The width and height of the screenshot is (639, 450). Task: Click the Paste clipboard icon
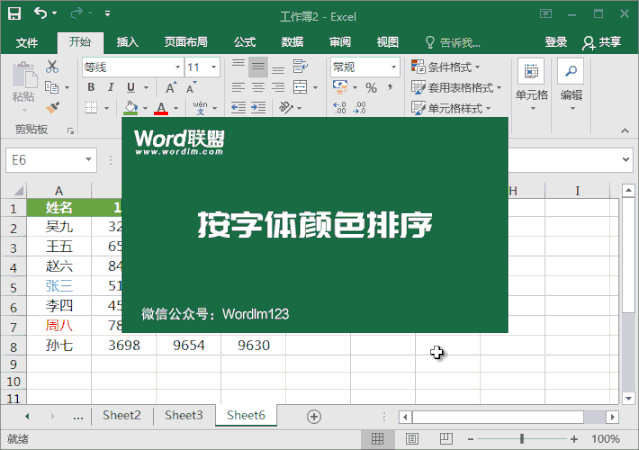24,76
